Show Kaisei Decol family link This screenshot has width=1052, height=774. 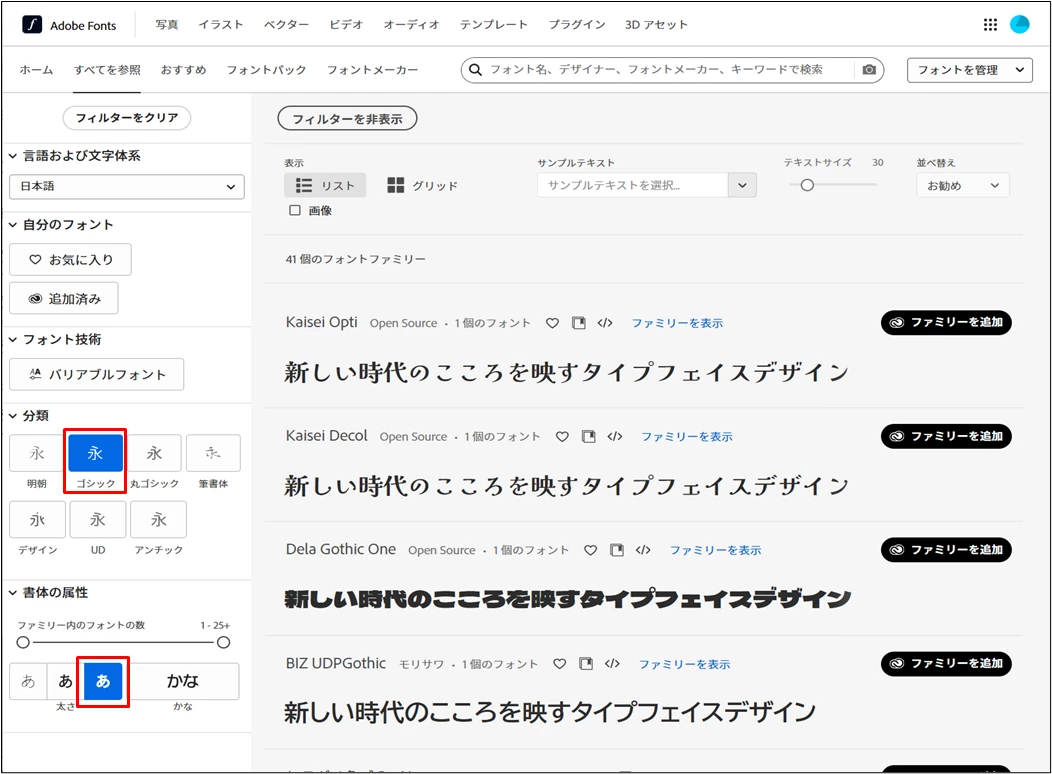(687, 437)
